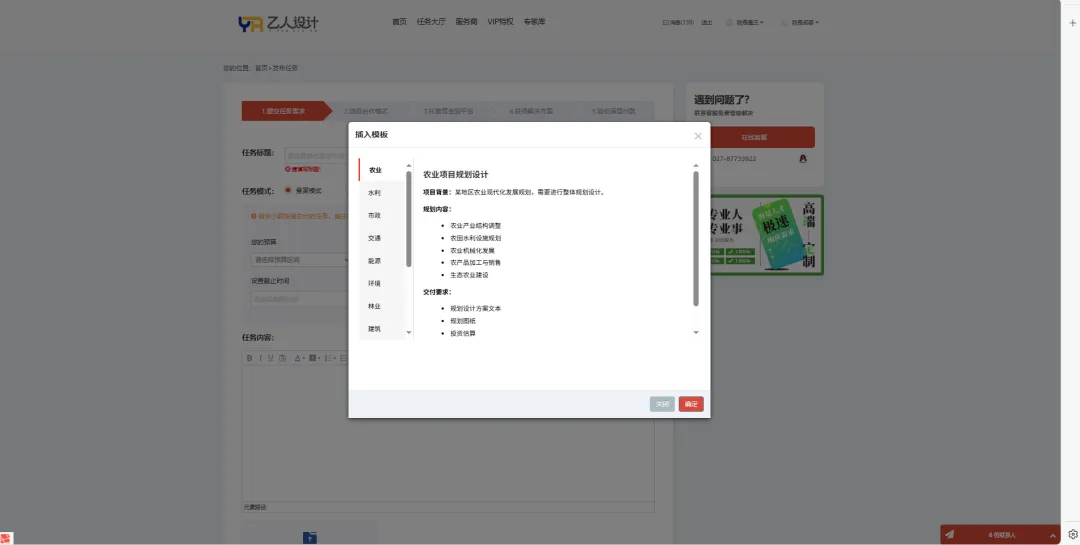Screen dimensions: 1080x545
Task: Click the 投资估算 bullet item
Action: (x=462, y=333)
